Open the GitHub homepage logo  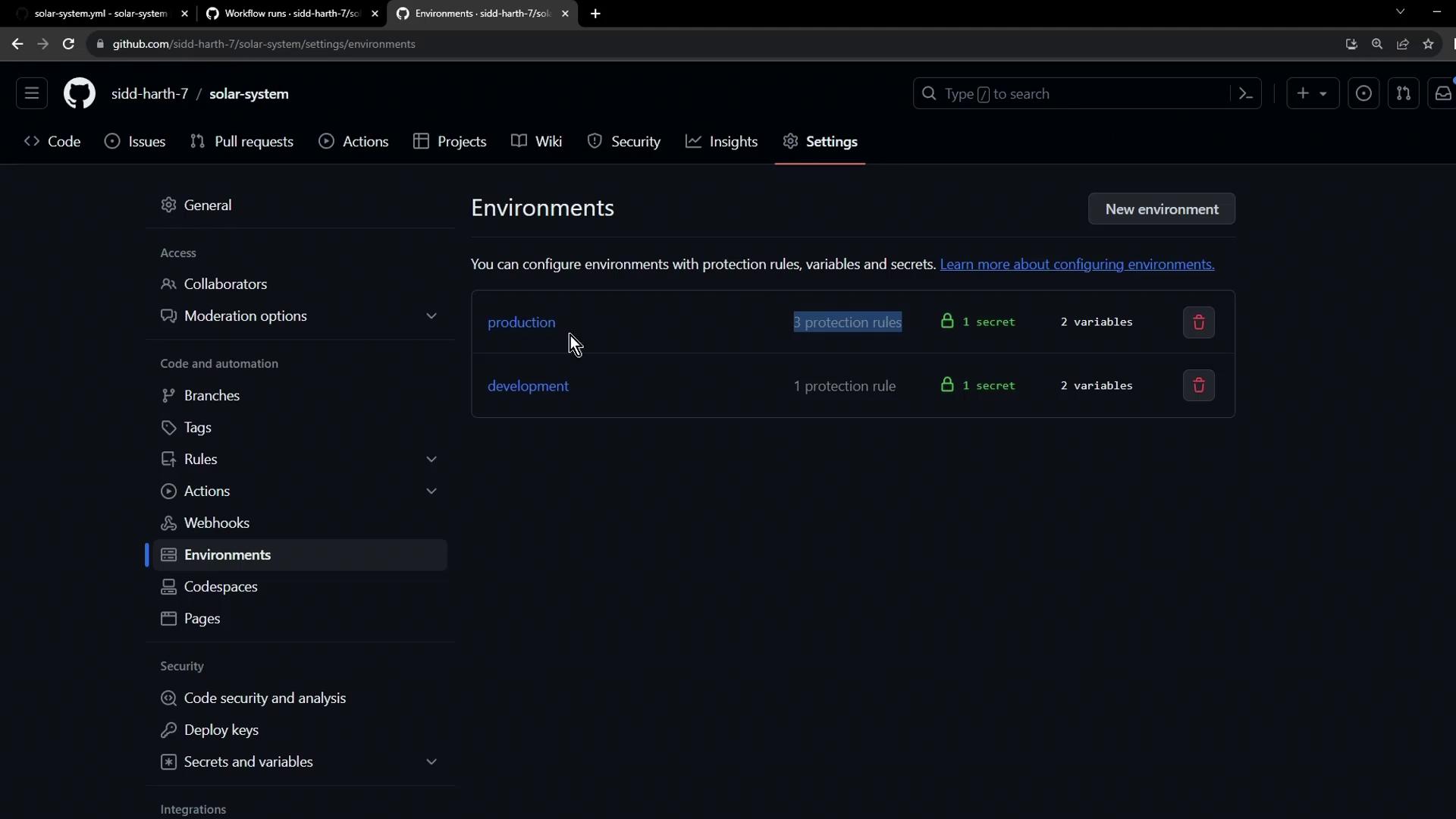coord(80,94)
